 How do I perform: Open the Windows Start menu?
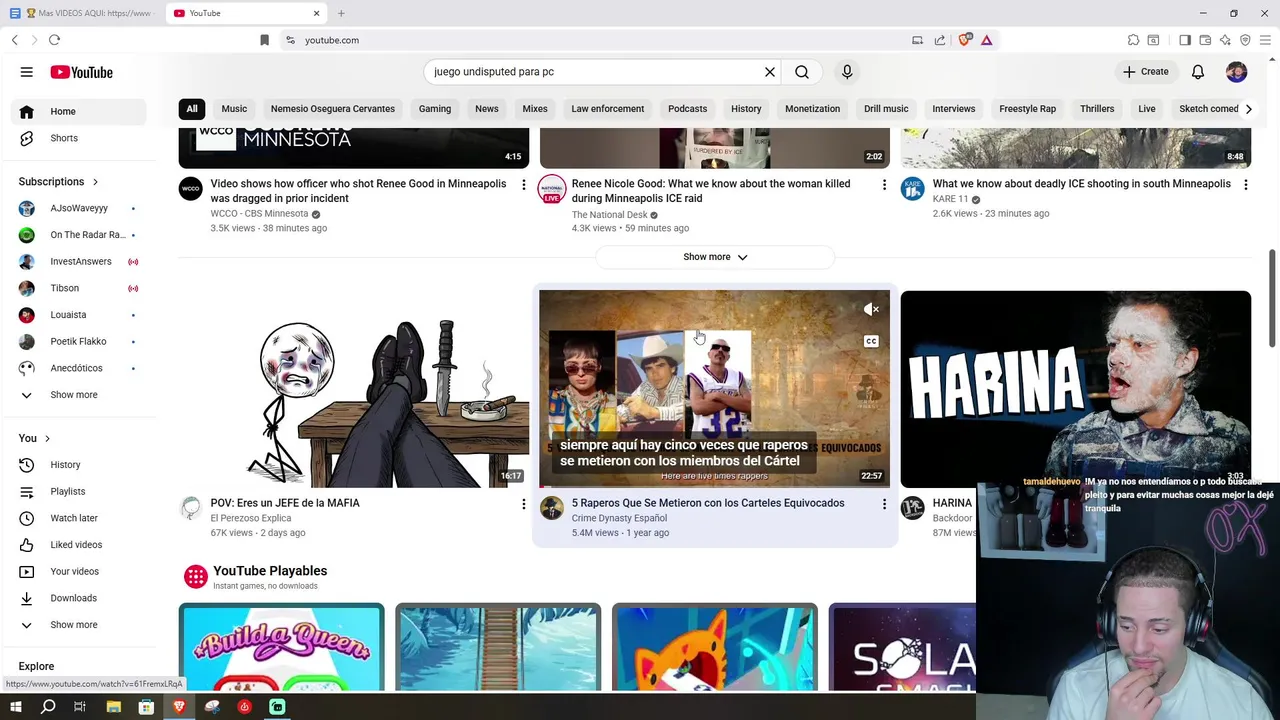[15, 707]
